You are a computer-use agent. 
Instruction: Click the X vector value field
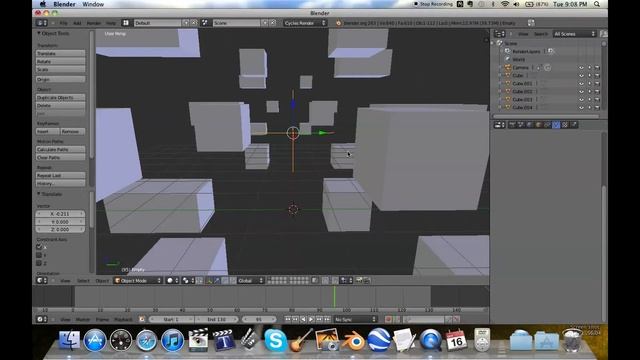[x=60, y=214]
